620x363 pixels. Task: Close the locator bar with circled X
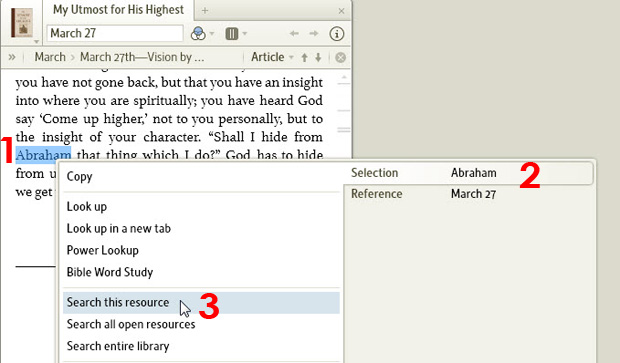(x=340, y=58)
